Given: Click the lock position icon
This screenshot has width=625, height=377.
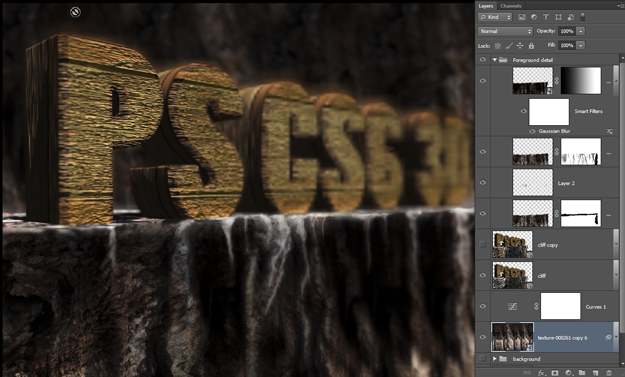Looking at the screenshot, I should (x=520, y=46).
